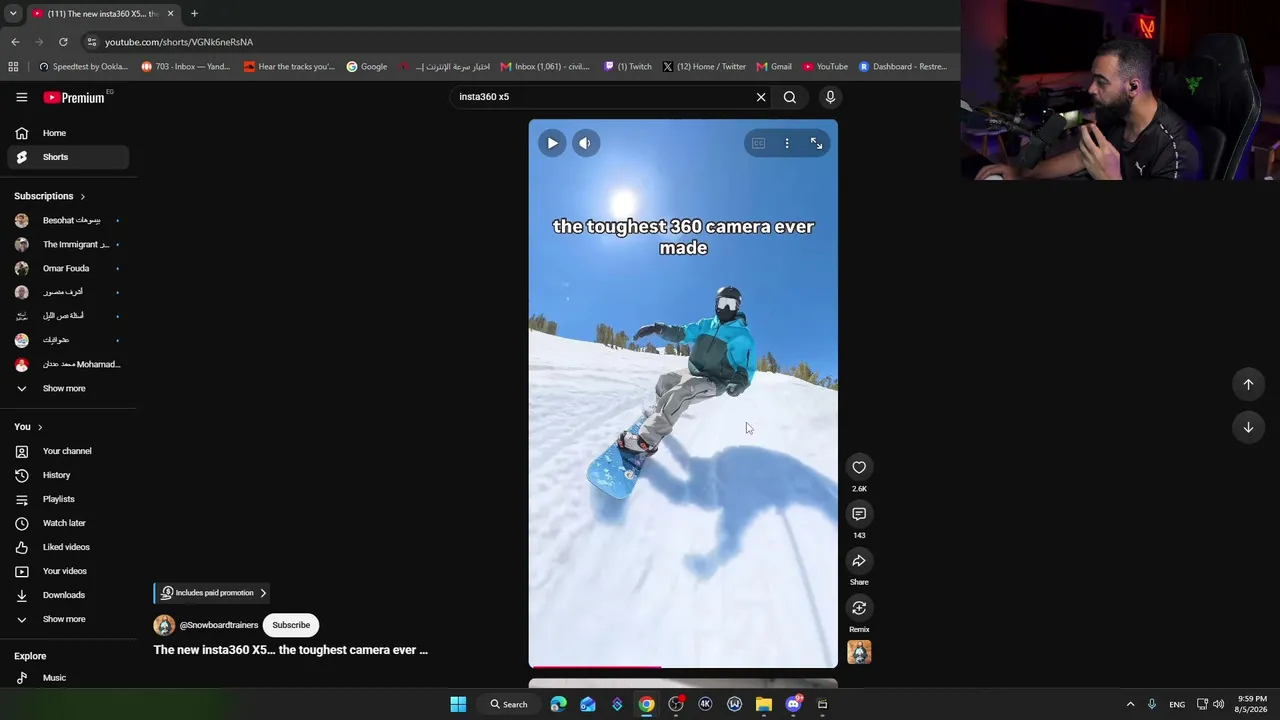The height and width of the screenshot is (720, 1280).
Task: Open the Windows Start menu
Action: click(x=458, y=704)
